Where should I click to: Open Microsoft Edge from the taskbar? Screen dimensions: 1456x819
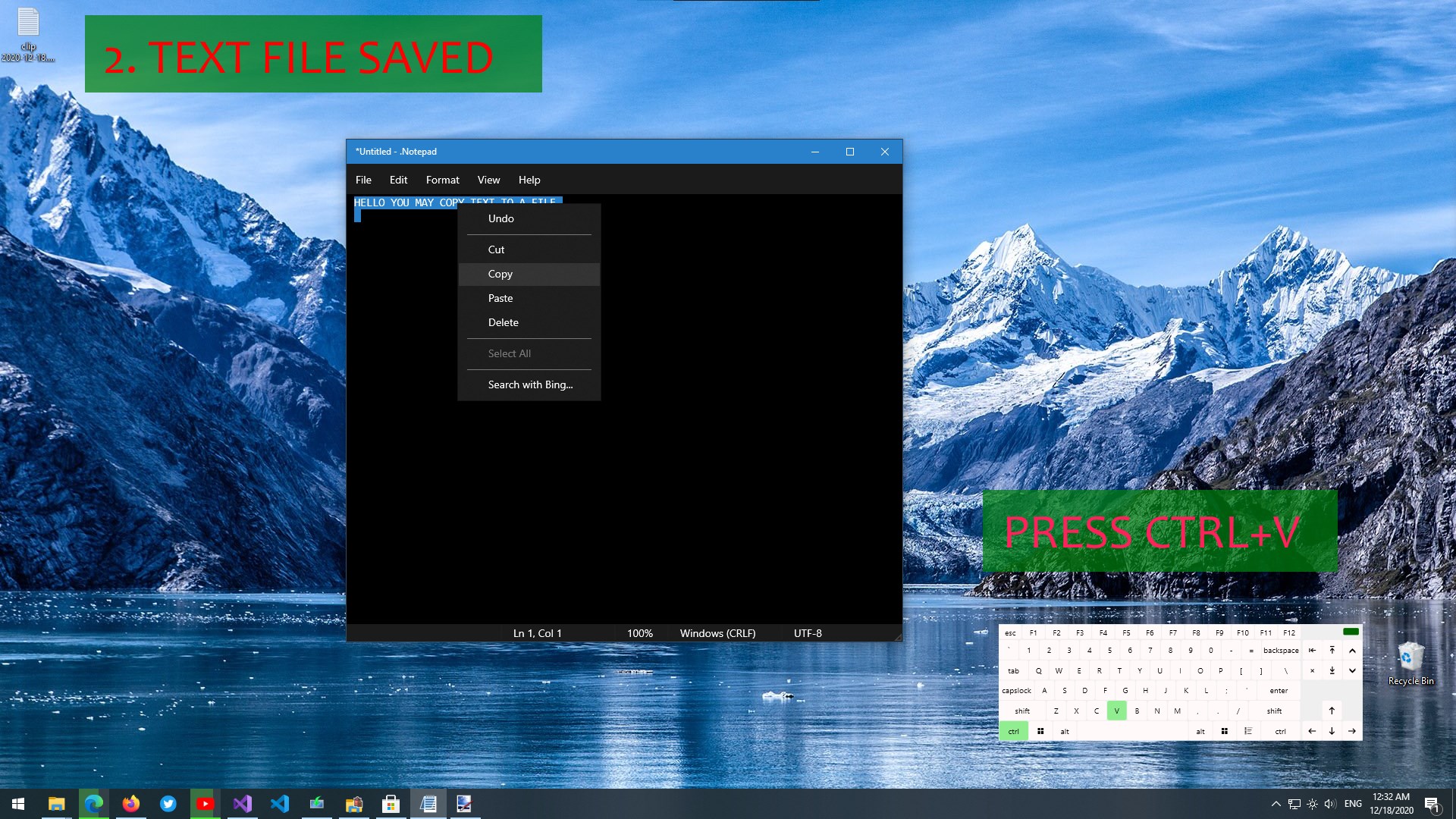93,804
